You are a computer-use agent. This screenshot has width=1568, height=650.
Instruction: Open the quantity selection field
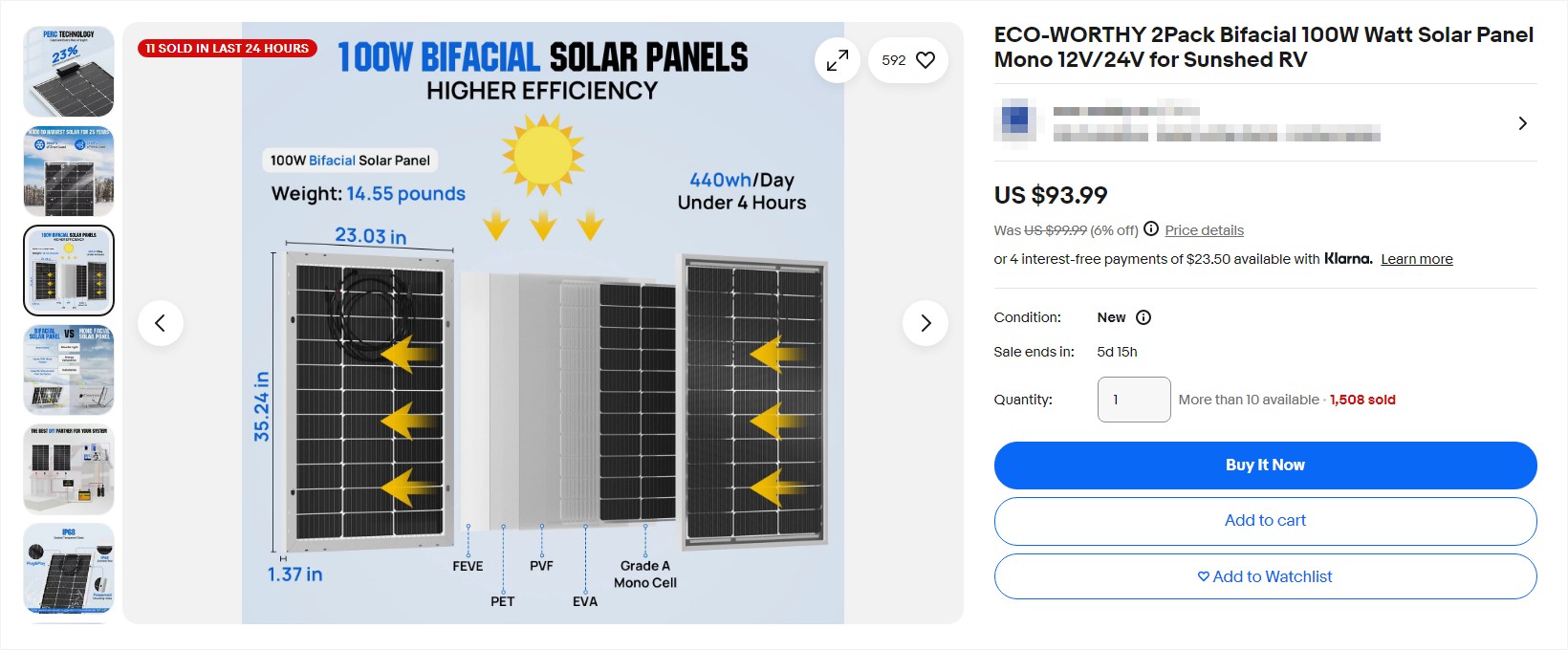click(1134, 399)
